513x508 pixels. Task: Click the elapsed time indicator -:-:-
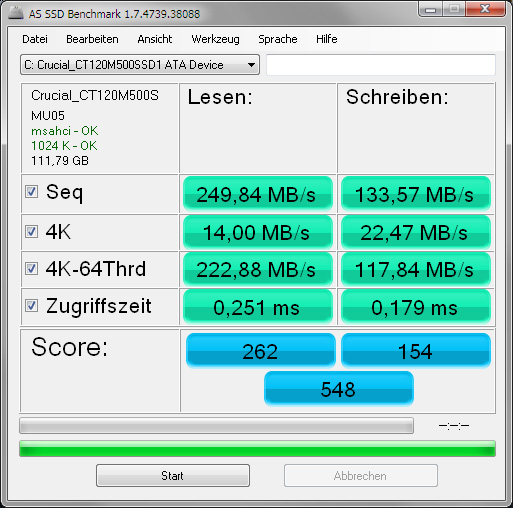454,426
